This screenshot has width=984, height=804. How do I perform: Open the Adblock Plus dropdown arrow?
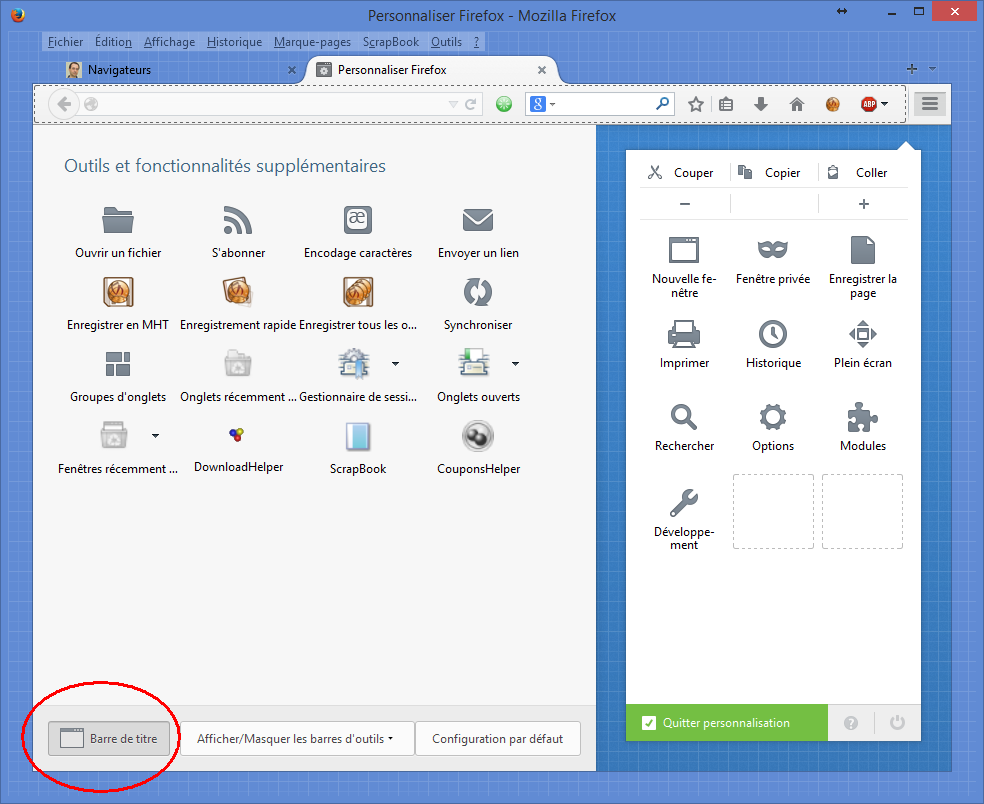[885, 104]
